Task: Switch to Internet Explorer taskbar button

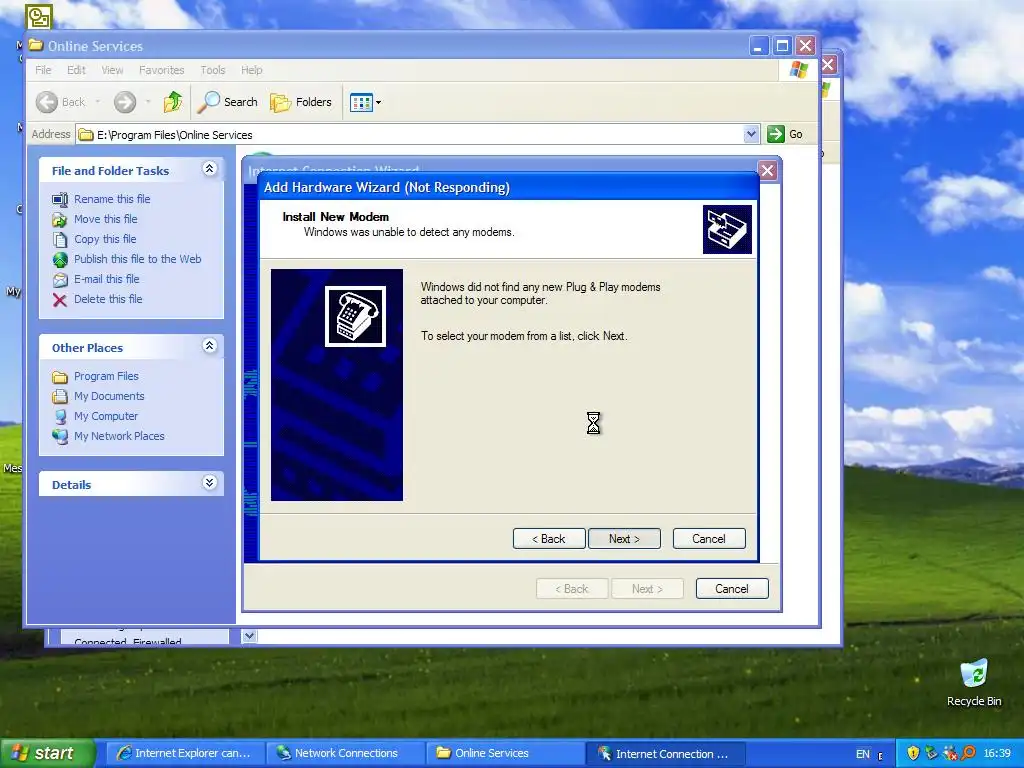Action: (185, 753)
